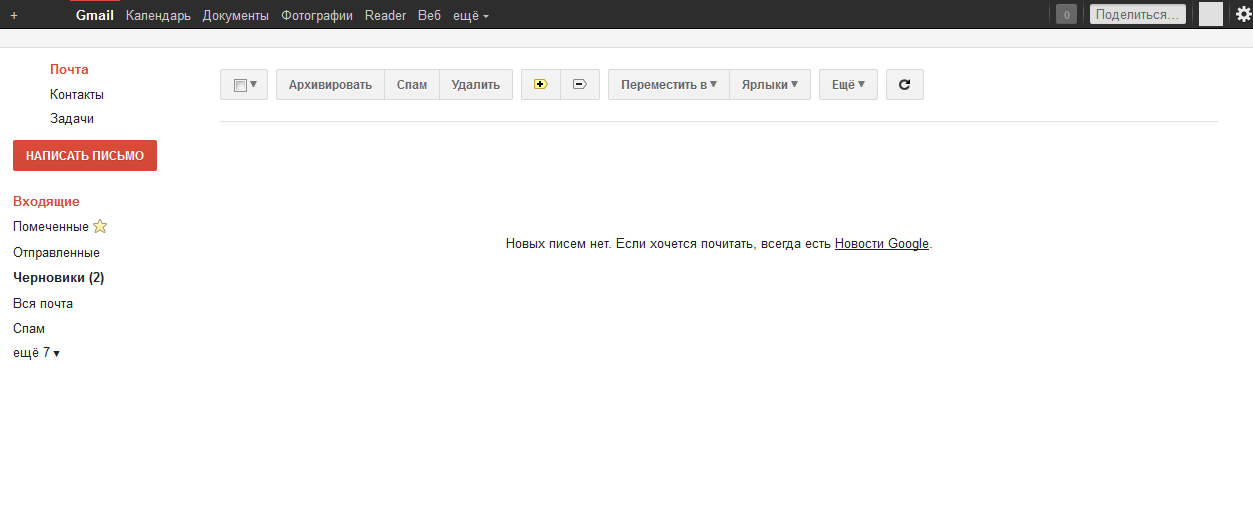Click the Спам toolbar button
The height and width of the screenshot is (507, 1253).
click(412, 85)
